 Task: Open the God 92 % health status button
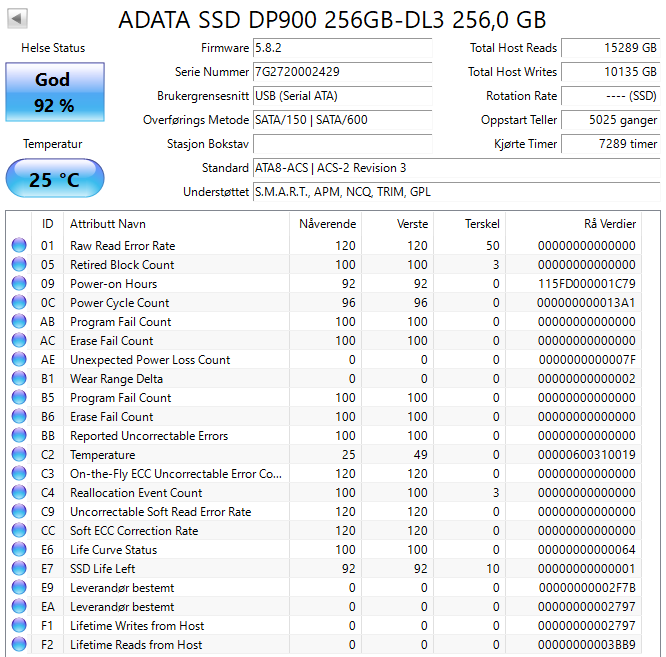[55, 92]
